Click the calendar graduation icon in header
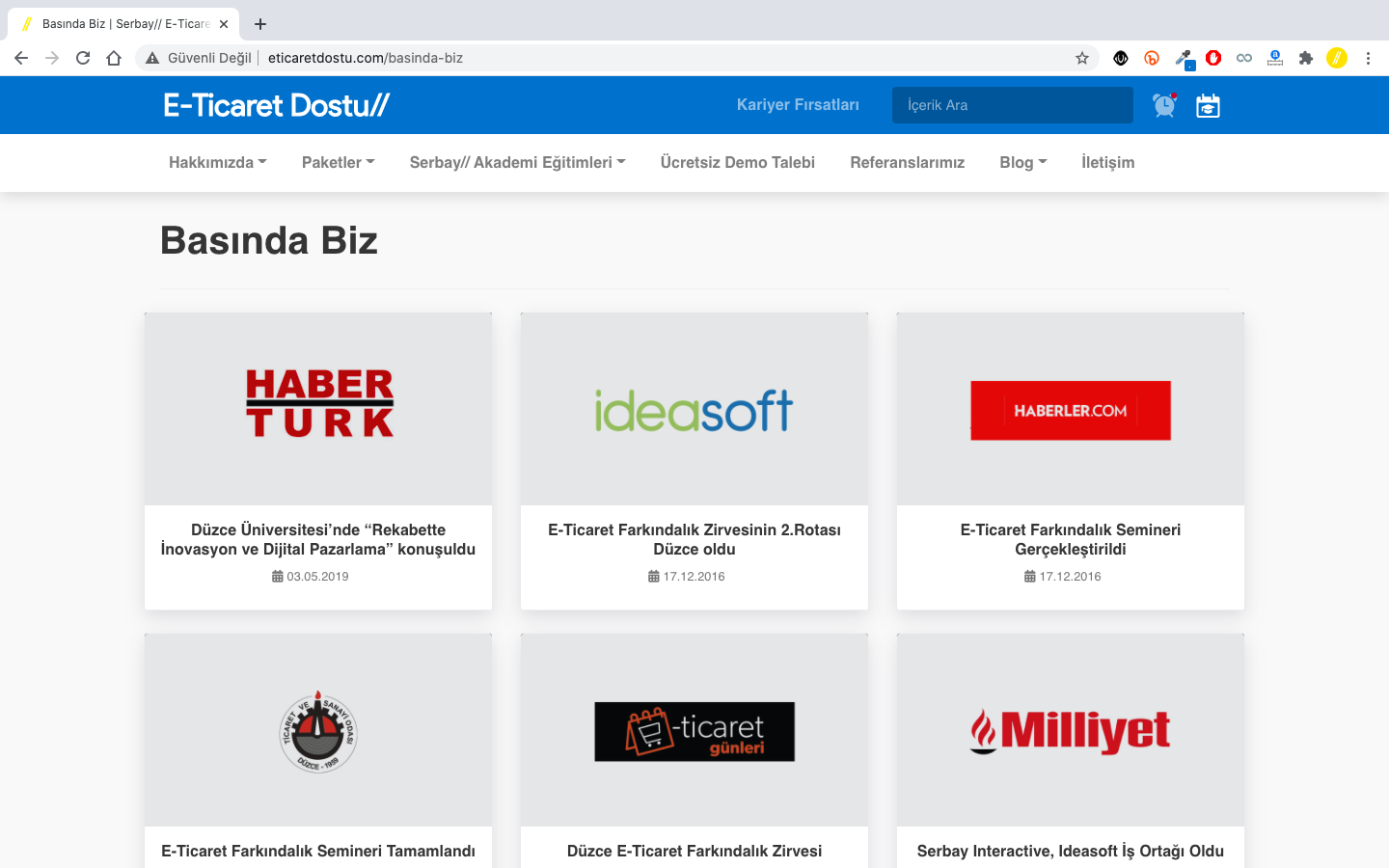The height and width of the screenshot is (868, 1389). point(1208,105)
